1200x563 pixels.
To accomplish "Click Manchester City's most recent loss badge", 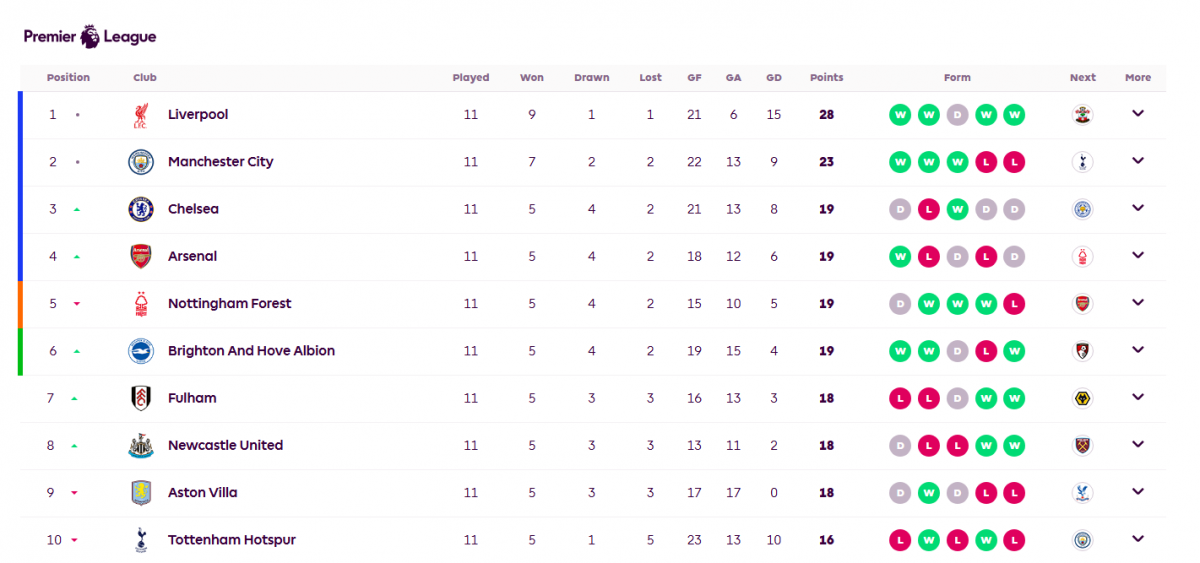I will tap(1014, 162).
